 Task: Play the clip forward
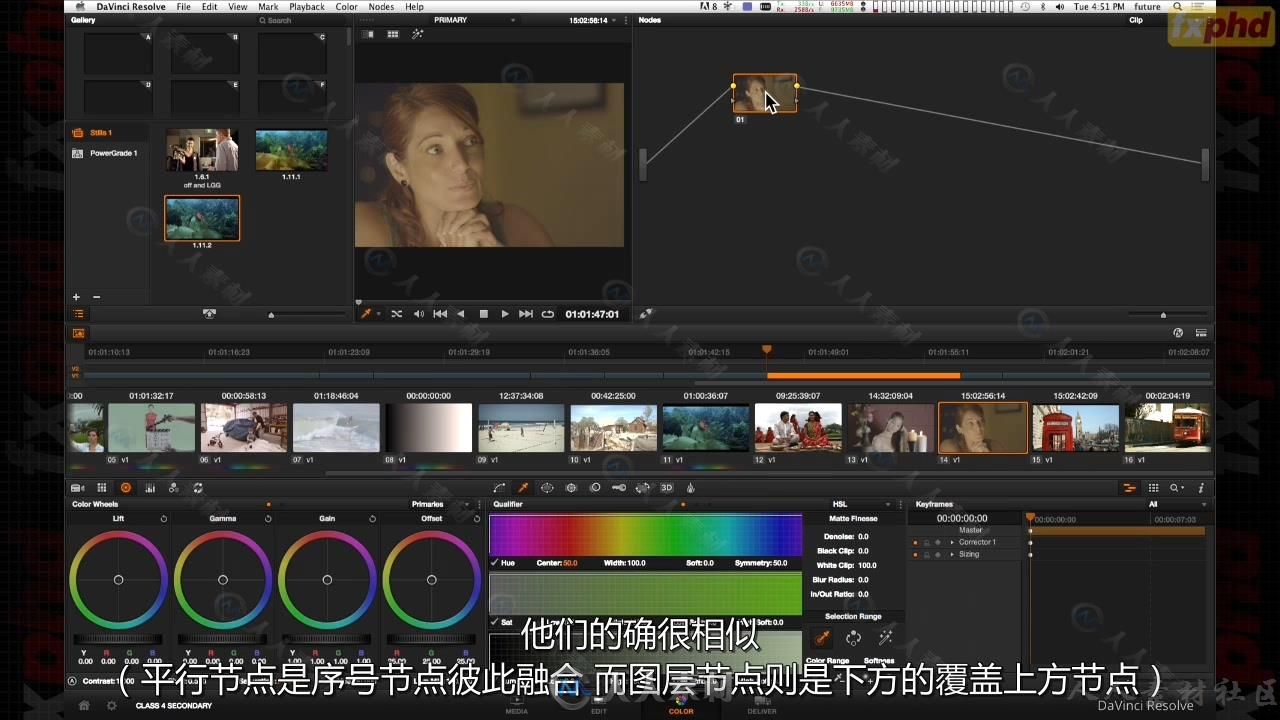point(505,314)
